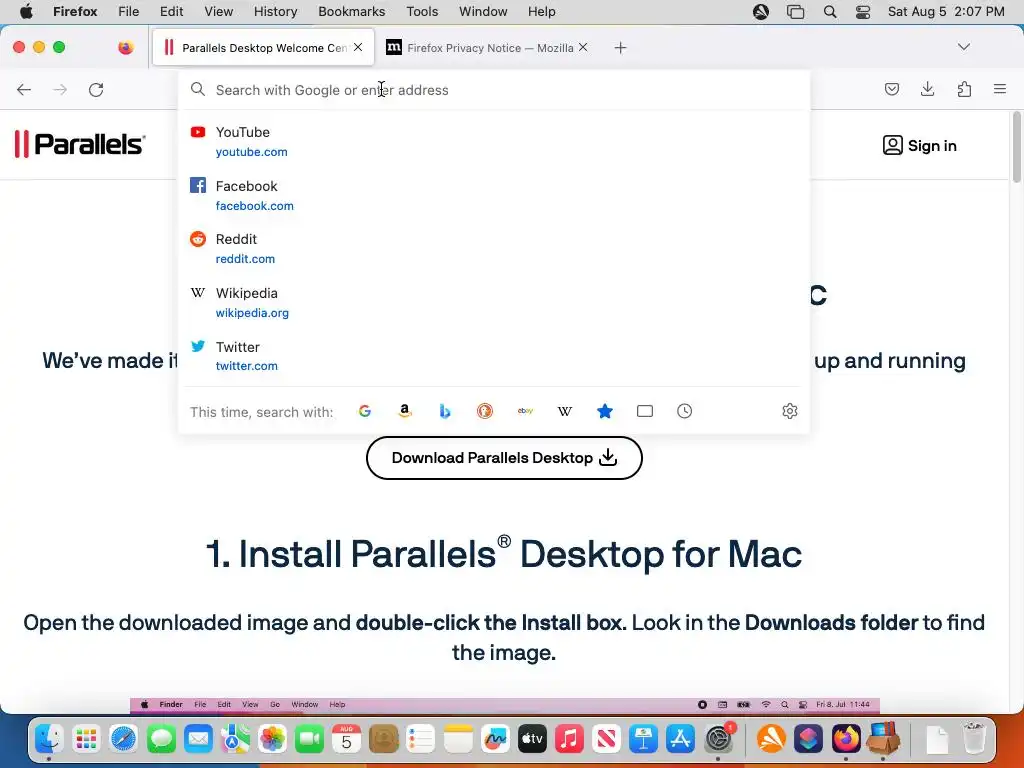The width and height of the screenshot is (1024, 768).
Task: Open the date and time in menu bar
Action: [946, 11]
